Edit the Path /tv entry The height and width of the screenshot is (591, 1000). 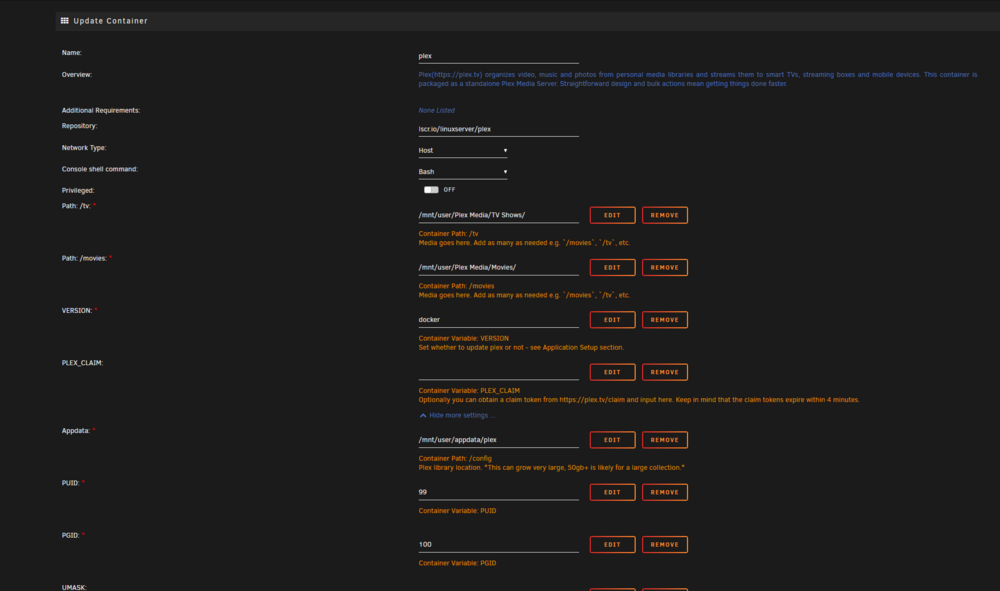coord(612,215)
